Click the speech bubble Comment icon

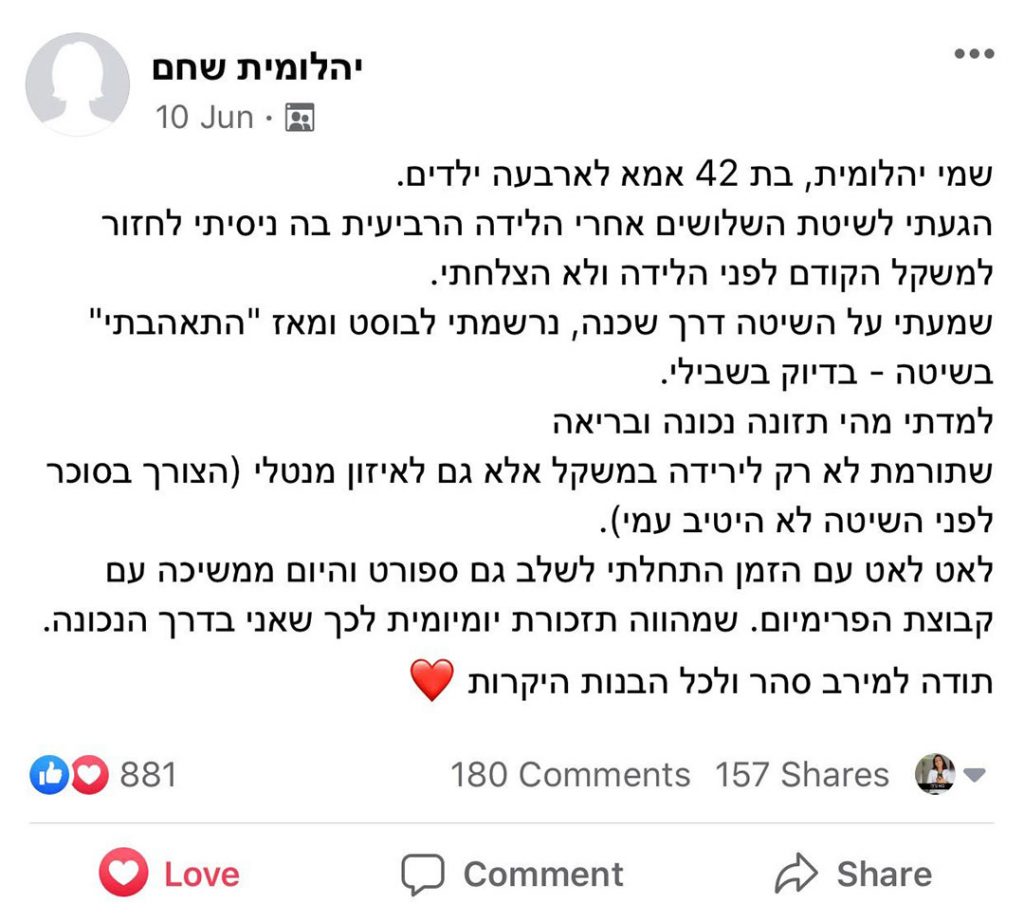[x=421, y=875]
